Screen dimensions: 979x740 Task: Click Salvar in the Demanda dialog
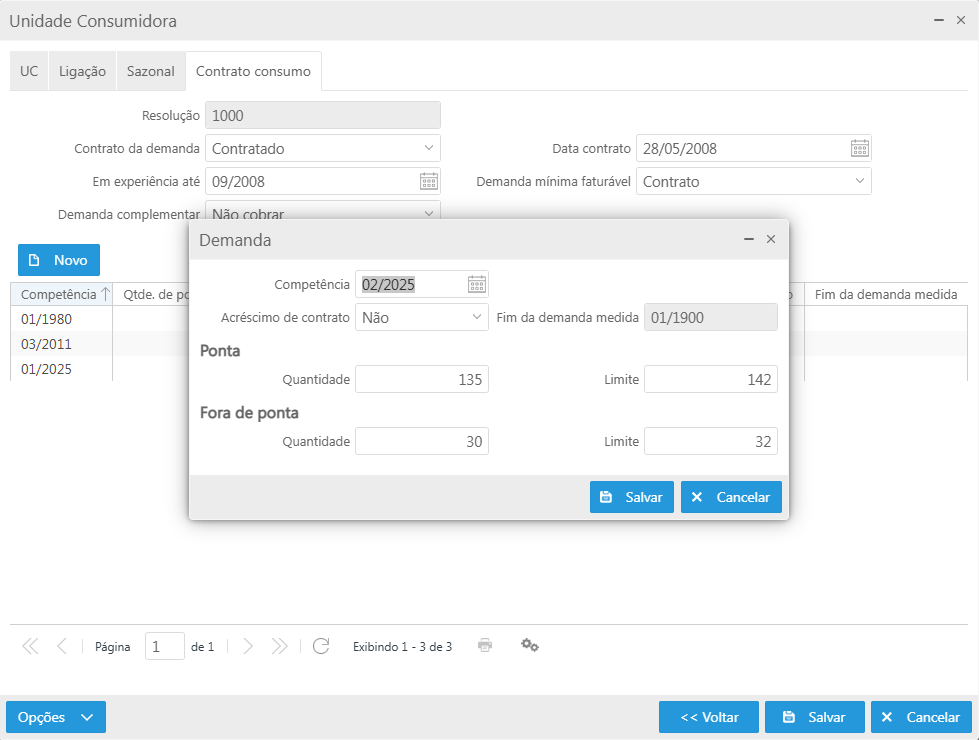tap(631, 497)
